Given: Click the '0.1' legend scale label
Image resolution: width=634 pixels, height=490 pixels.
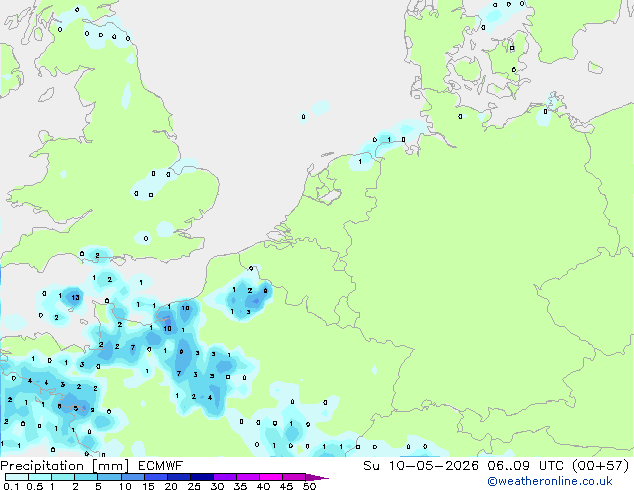Looking at the screenshot, I should (x=11, y=486).
